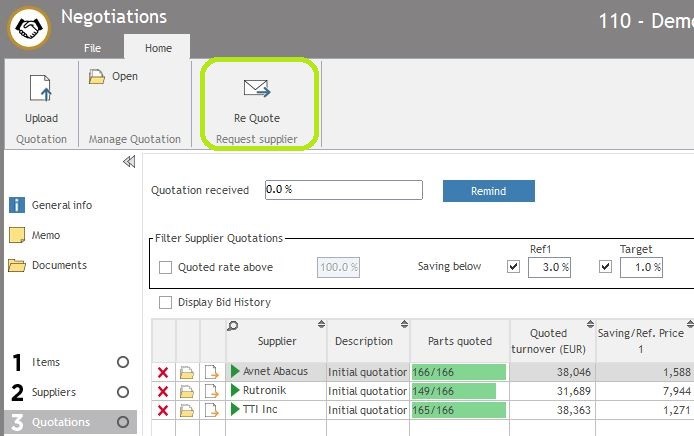Delete the Avnet Abacus quotation row
This screenshot has width=694, height=436.
coord(163,372)
